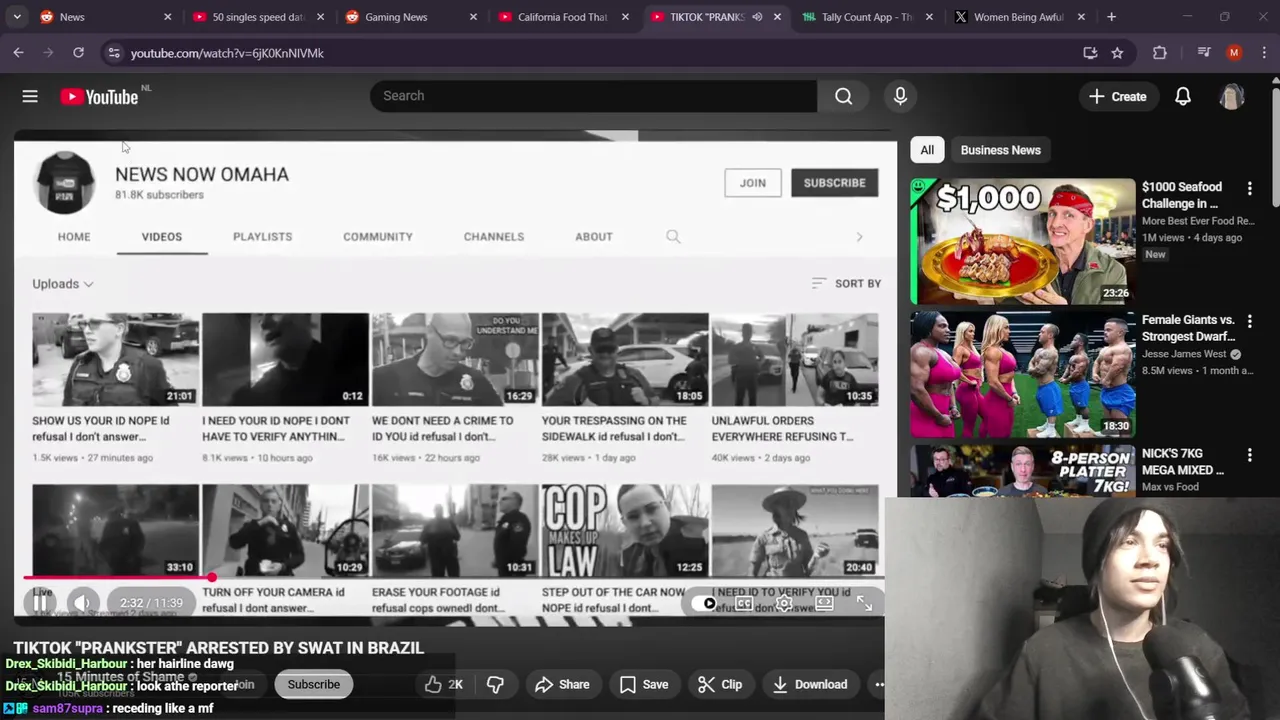The height and width of the screenshot is (720, 1280).
Task: Open a new browser tab
Action: coord(1111,17)
